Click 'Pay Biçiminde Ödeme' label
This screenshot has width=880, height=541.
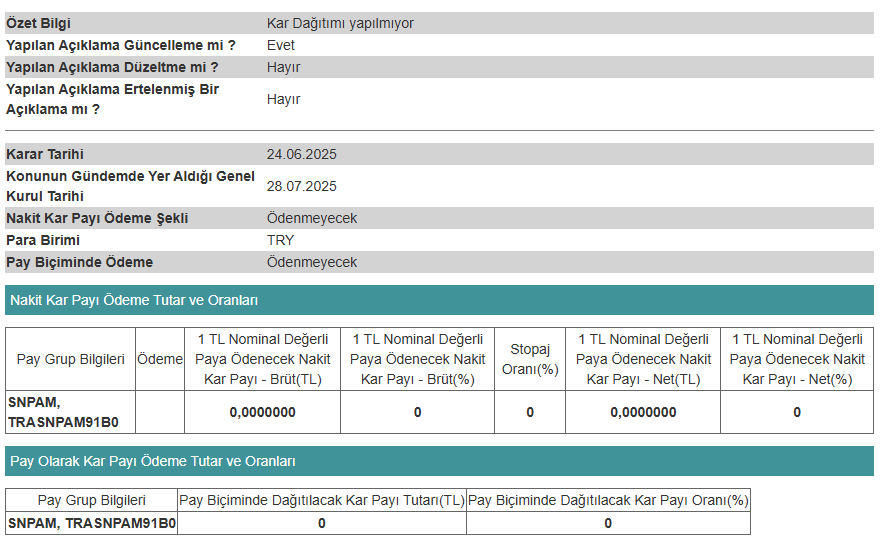(x=79, y=262)
